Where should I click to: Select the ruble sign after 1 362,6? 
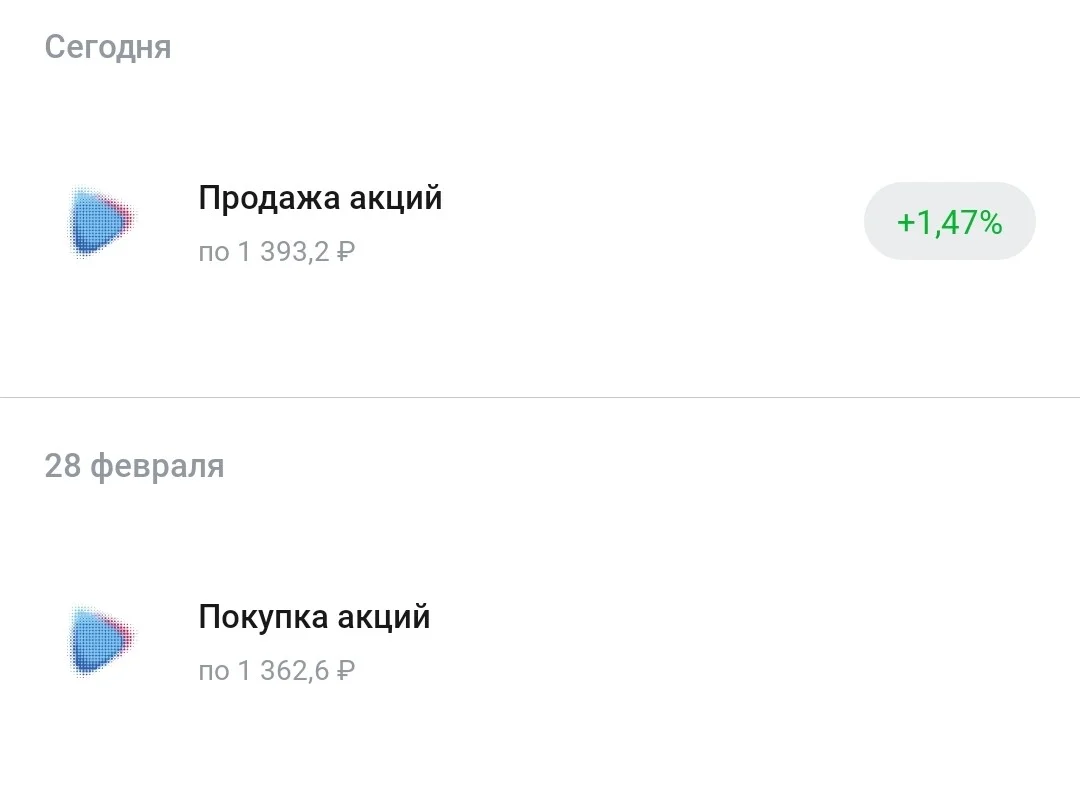coord(346,671)
